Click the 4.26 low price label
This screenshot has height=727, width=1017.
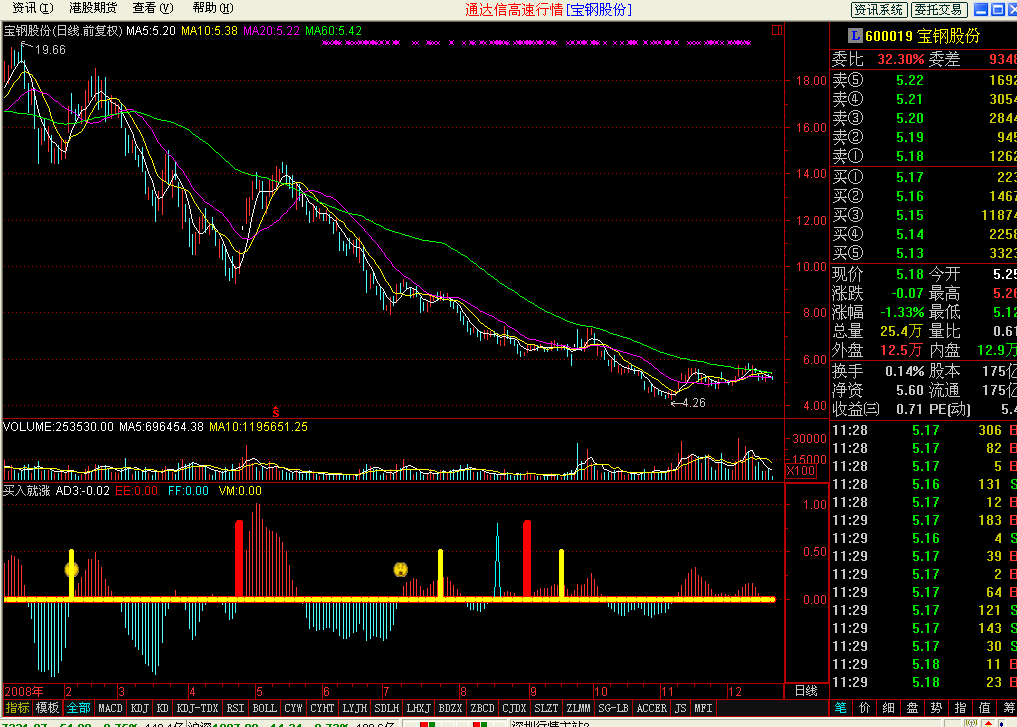[694, 403]
